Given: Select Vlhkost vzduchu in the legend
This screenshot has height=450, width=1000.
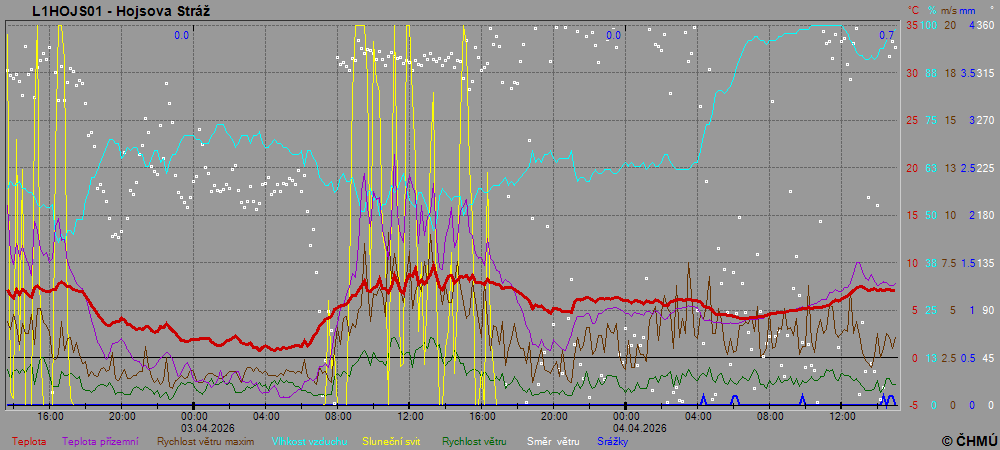Looking at the screenshot, I should pyautogui.click(x=308, y=440).
